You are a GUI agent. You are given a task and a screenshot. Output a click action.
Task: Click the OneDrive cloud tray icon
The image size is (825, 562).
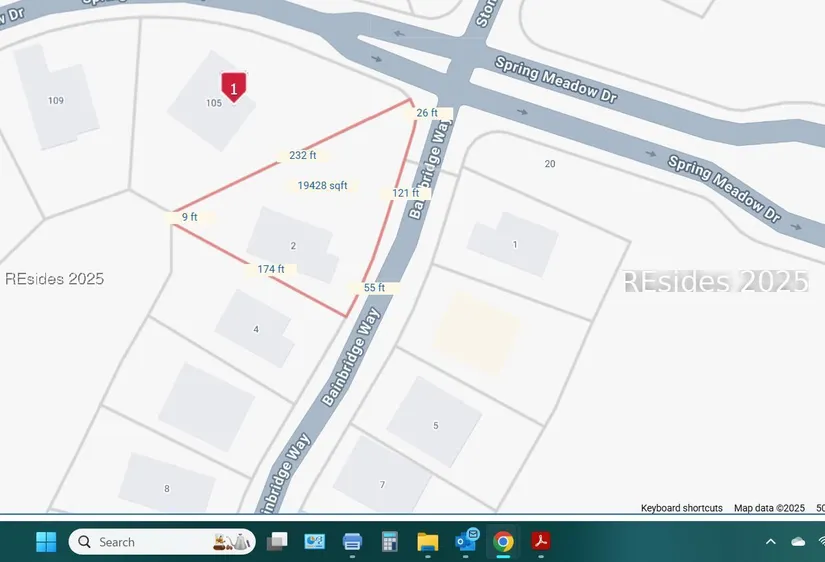[798, 542]
